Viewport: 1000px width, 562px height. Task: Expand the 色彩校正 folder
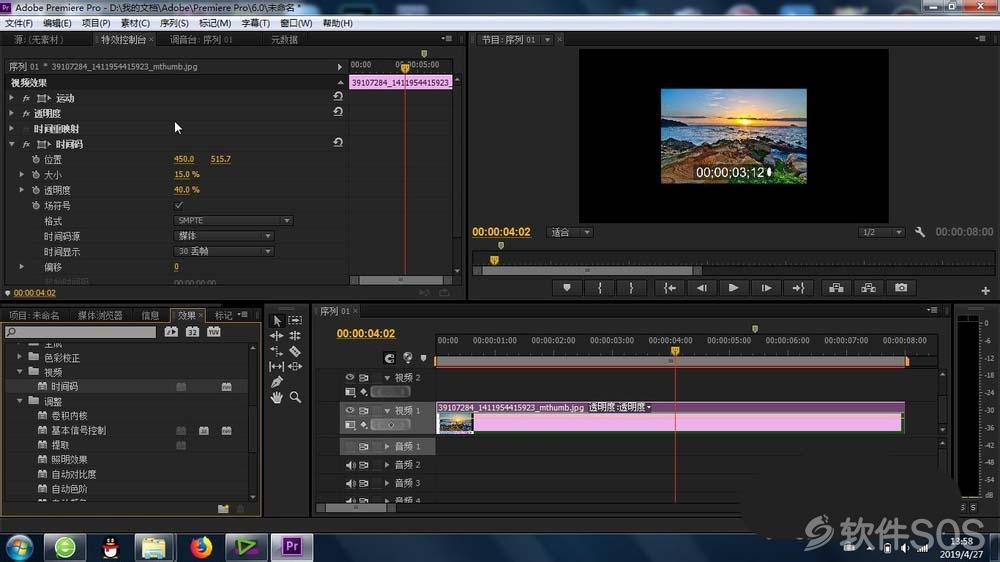pos(19,357)
